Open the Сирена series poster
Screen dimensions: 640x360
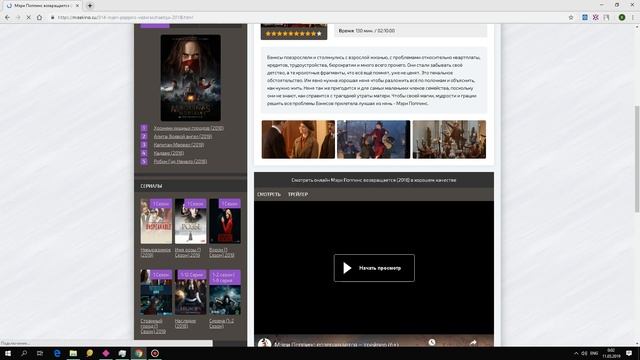click(x=225, y=292)
